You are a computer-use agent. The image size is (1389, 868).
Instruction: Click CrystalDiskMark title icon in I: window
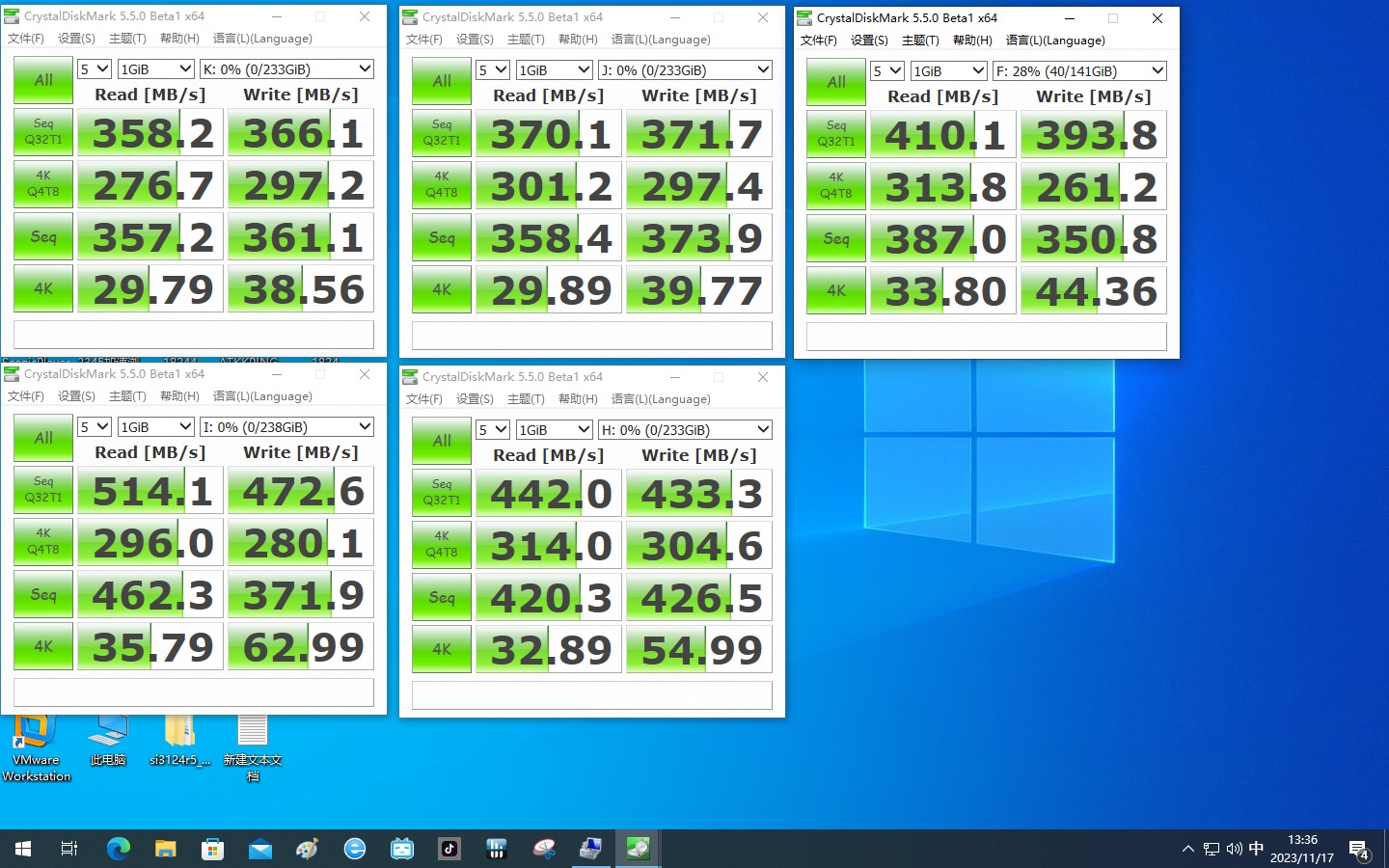(x=12, y=374)
